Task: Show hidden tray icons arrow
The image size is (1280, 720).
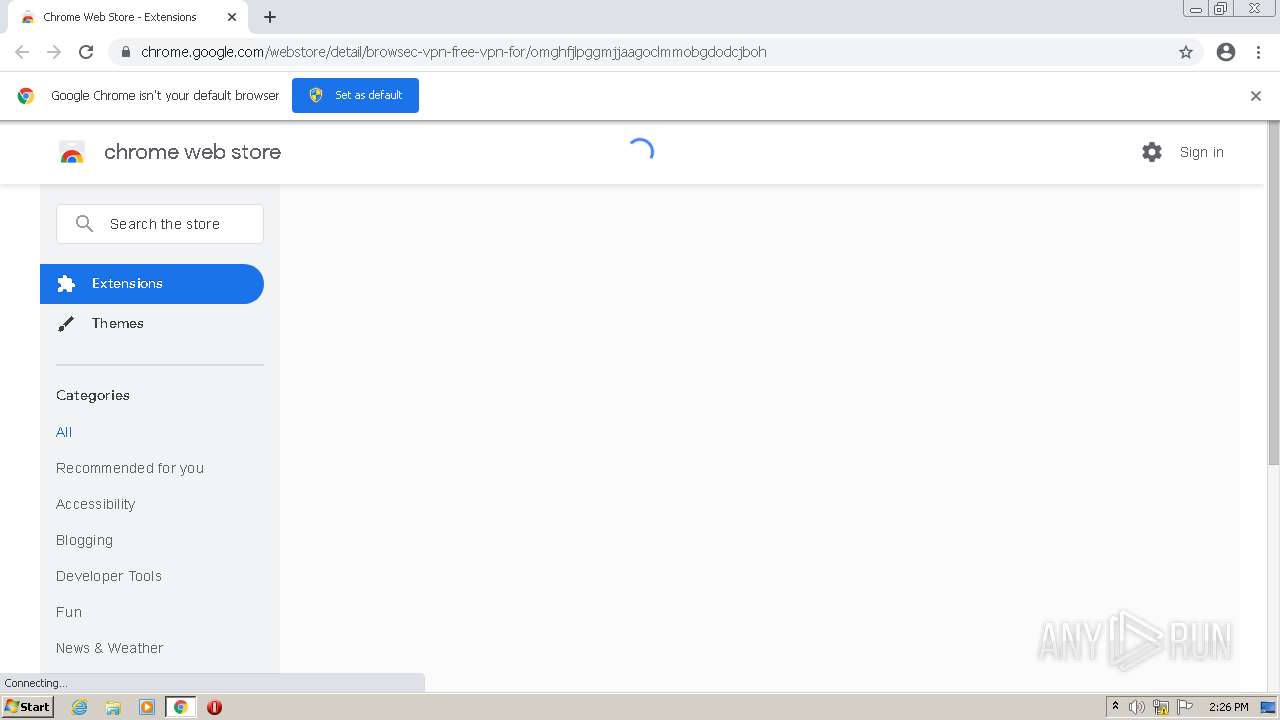Action: 1116,707
